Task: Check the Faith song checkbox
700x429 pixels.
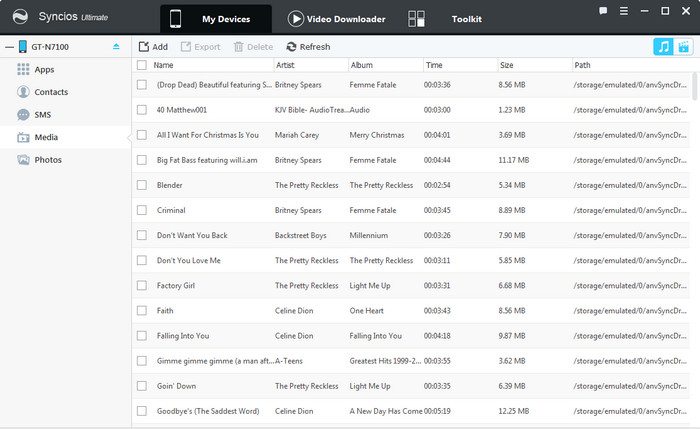Action: (142, 310)
